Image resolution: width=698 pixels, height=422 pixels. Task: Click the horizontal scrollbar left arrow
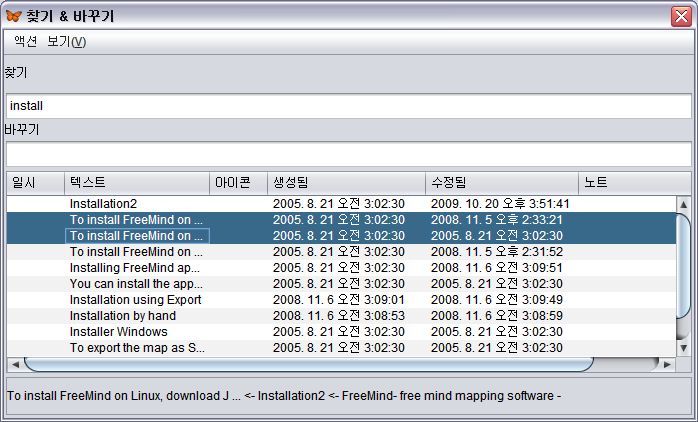[x=16, y=365]
